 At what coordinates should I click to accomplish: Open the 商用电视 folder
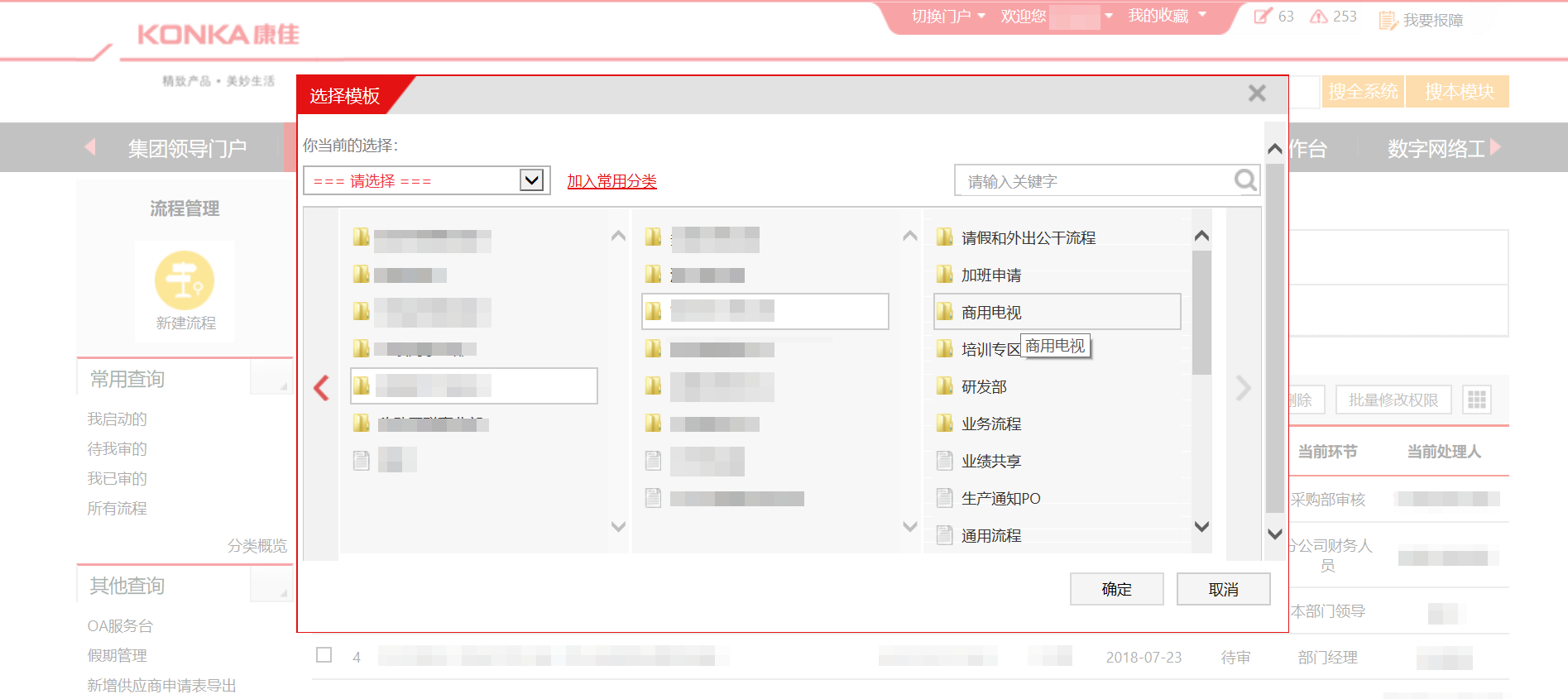coord(991,313)
